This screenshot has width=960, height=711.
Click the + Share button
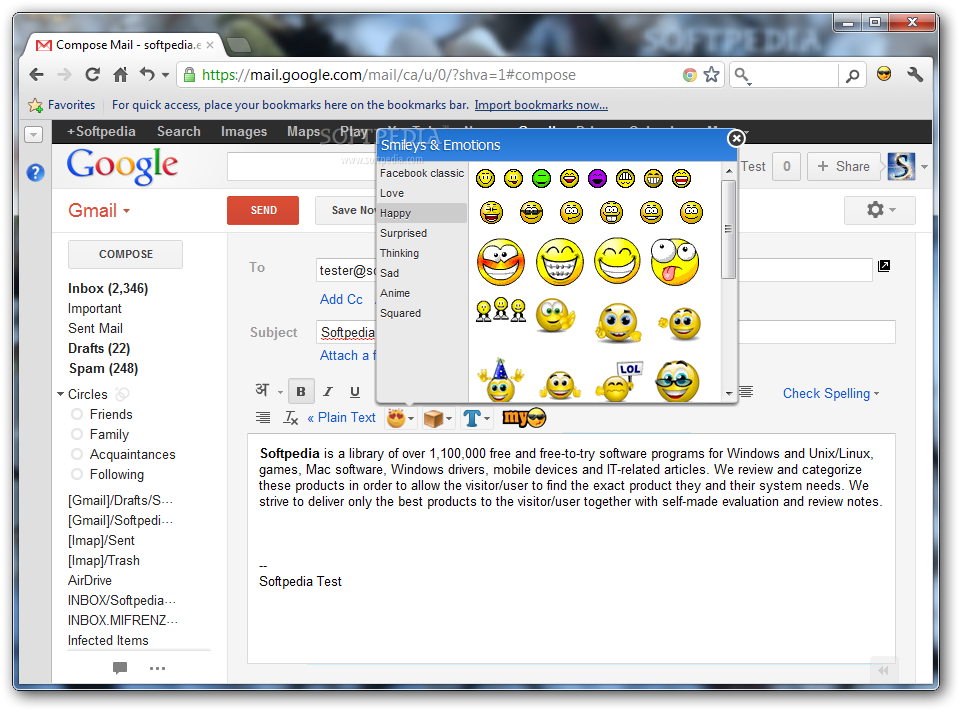tap(844, 167)
